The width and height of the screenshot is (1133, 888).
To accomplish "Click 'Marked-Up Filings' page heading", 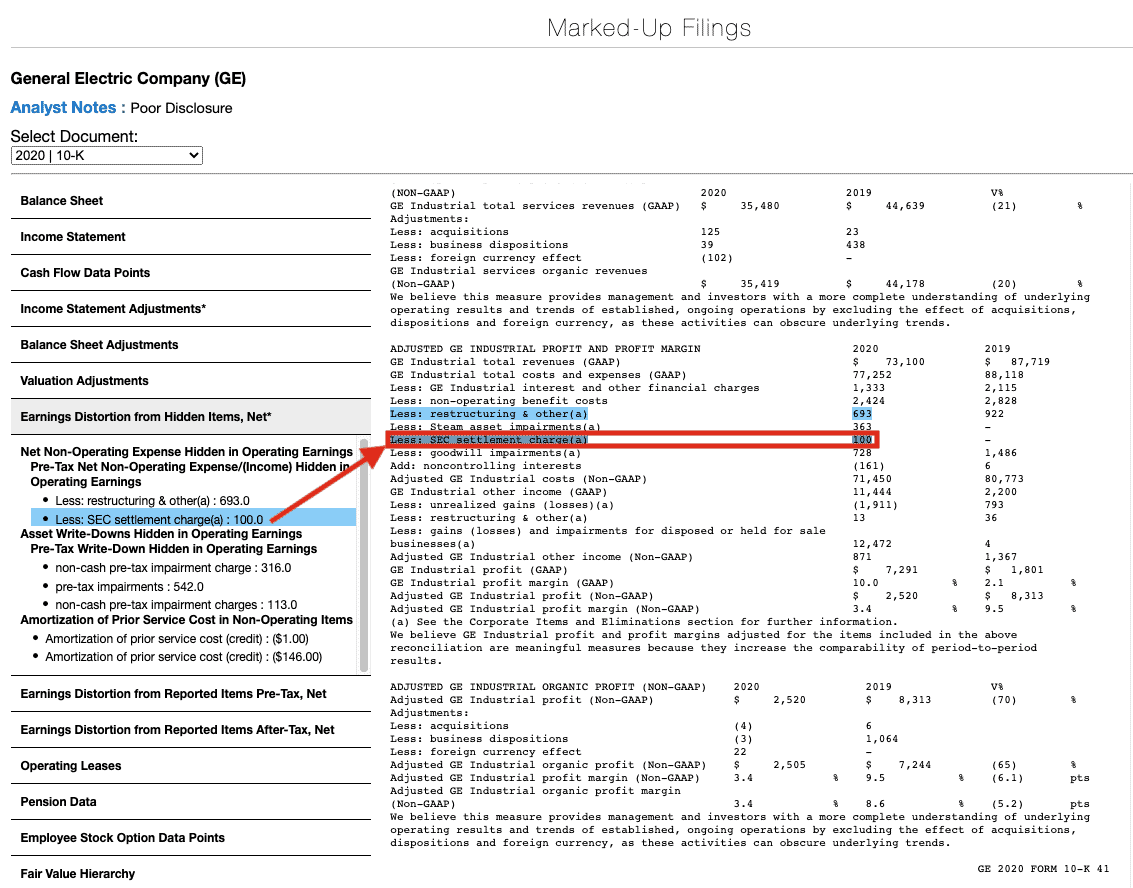I will click(x=649, y=28).
